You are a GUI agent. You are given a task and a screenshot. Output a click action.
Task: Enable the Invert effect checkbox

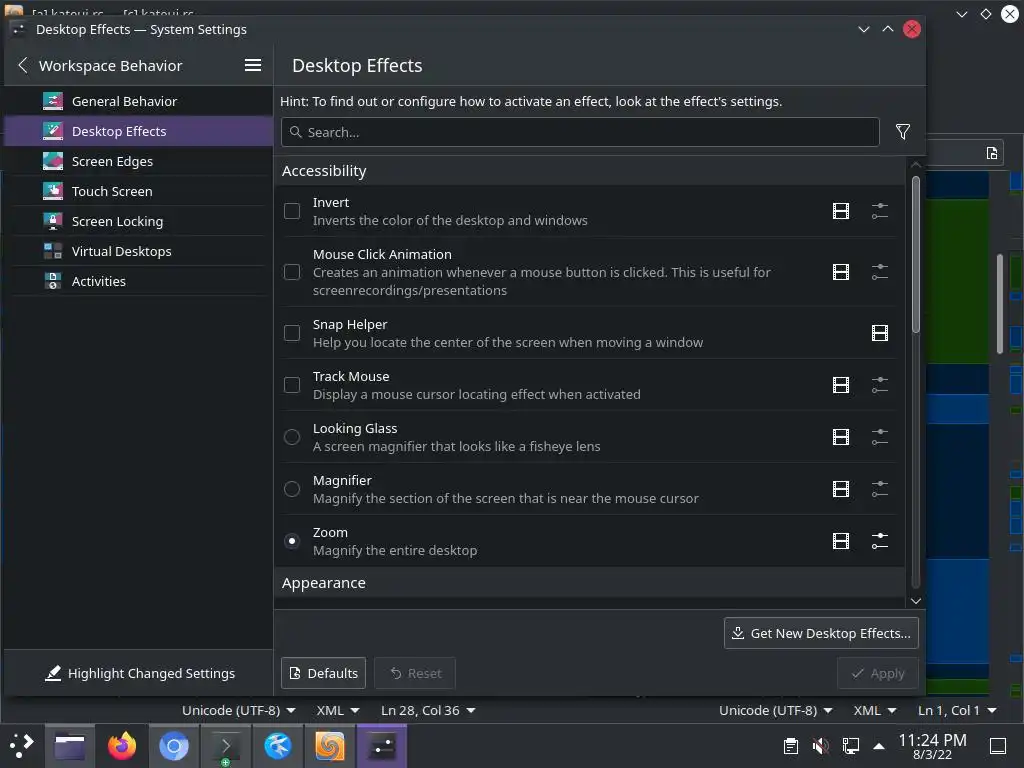click(292, 211)
